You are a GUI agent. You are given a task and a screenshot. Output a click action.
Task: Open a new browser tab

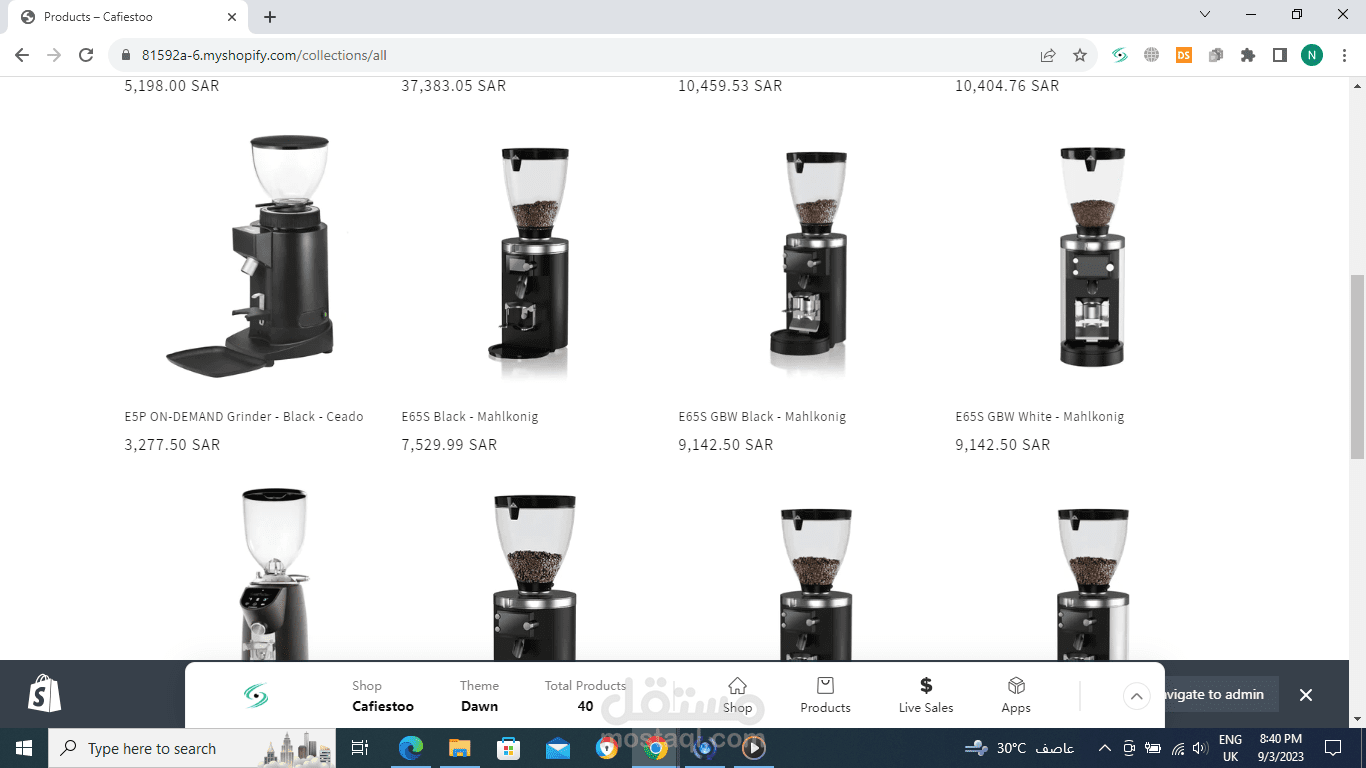click(270, 17)
